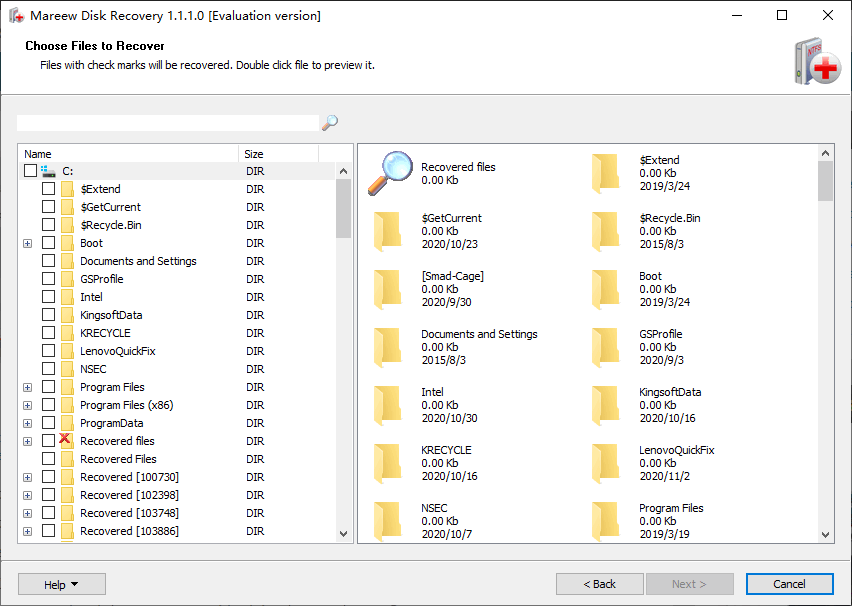Select the $Extend label in the tree
This screenshot has height=606, width=852.
tap(101, 189)
